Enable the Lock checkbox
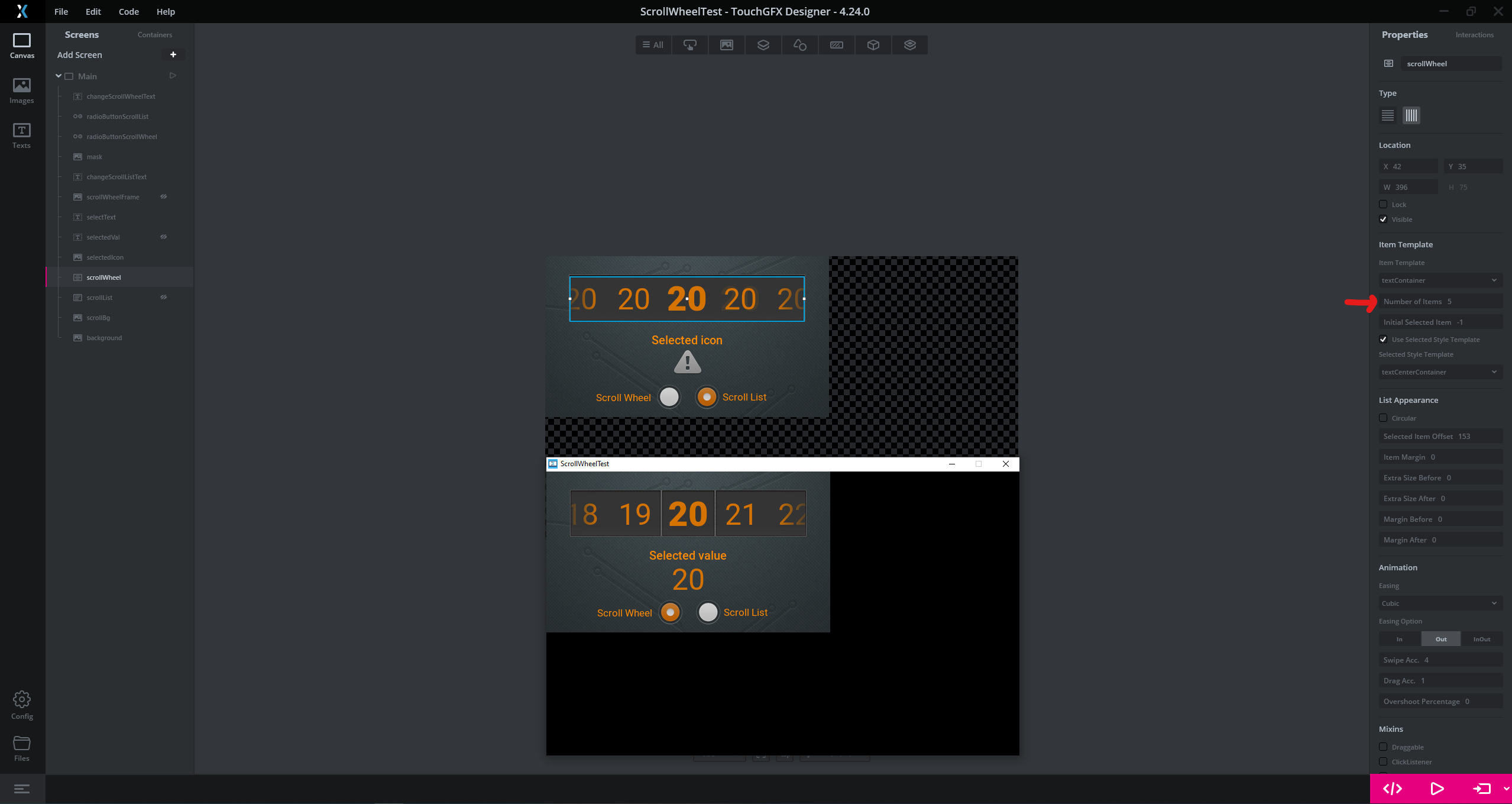This screenshot has width=1512, height=804. (x=1383, y=204)
